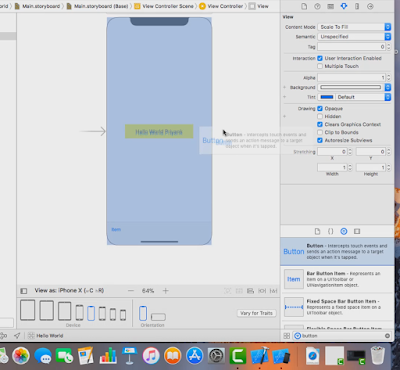The image size is (400, 370).
Task: Click the View breadcrumb item
Action: coord(259,6)
